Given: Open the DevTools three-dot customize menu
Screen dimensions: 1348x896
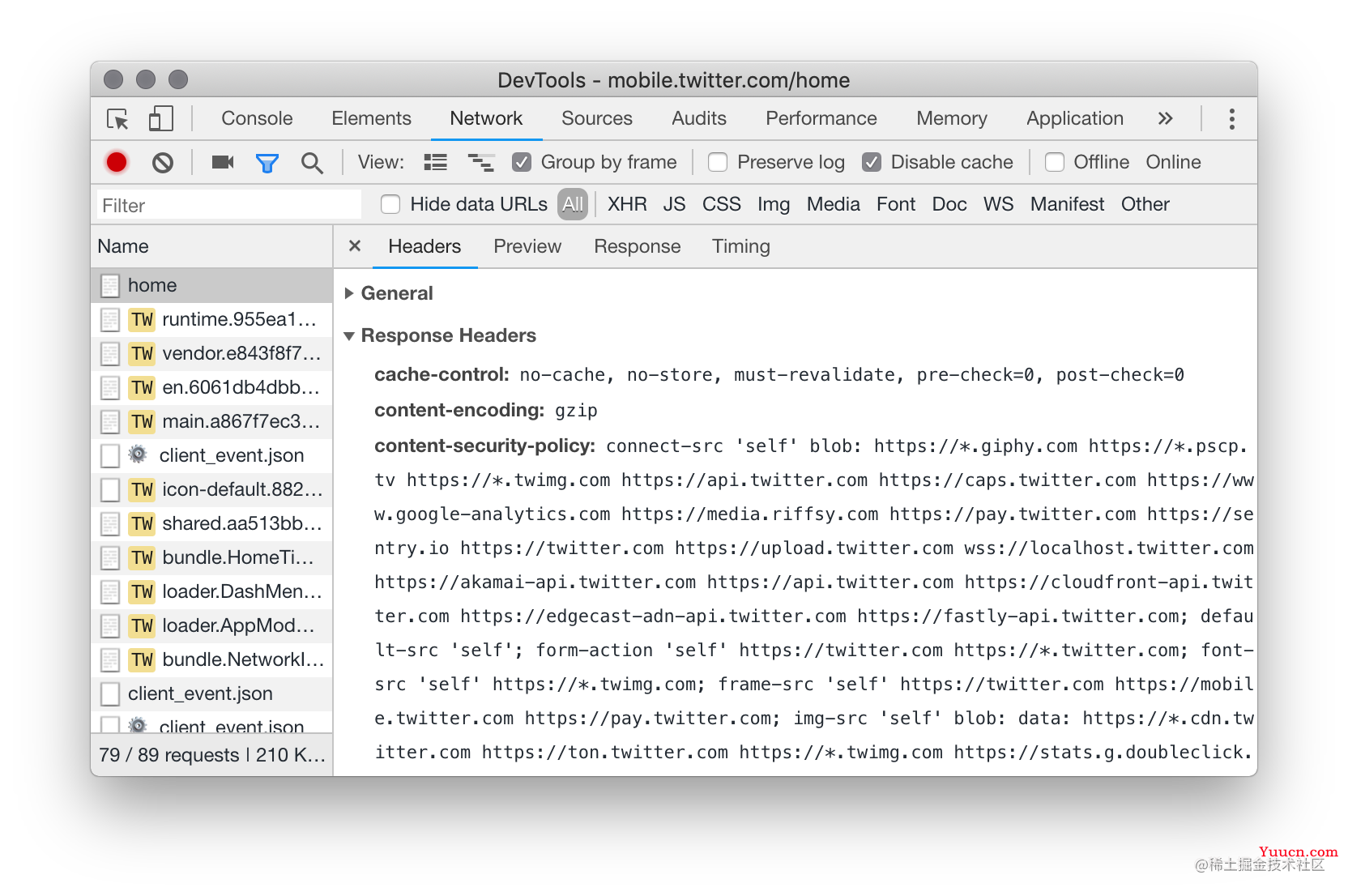Looking at the screenshot, I should coord(1231,119).
